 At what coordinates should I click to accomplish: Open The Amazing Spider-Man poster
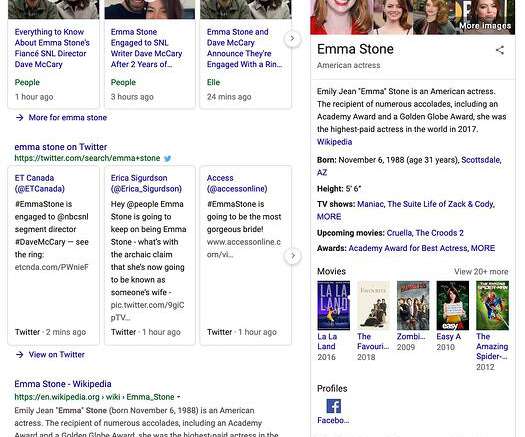click(492, 305)
